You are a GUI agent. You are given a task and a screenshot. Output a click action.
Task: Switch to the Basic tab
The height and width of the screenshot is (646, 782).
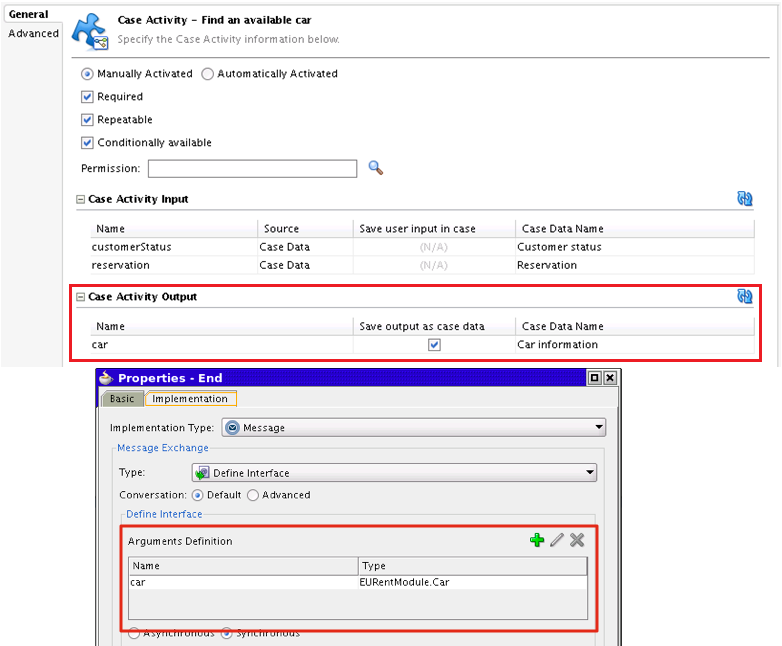[122, 399]
